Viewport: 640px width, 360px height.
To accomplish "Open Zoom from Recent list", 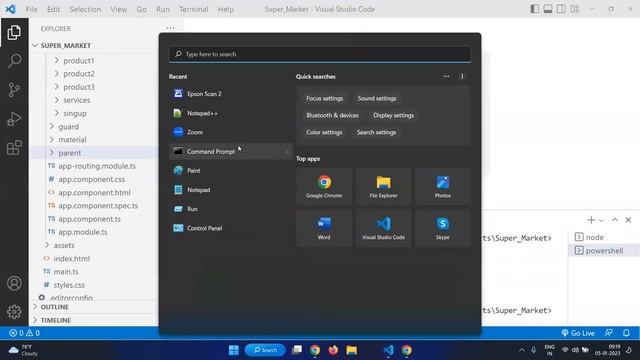I will [x=231, y=132].
